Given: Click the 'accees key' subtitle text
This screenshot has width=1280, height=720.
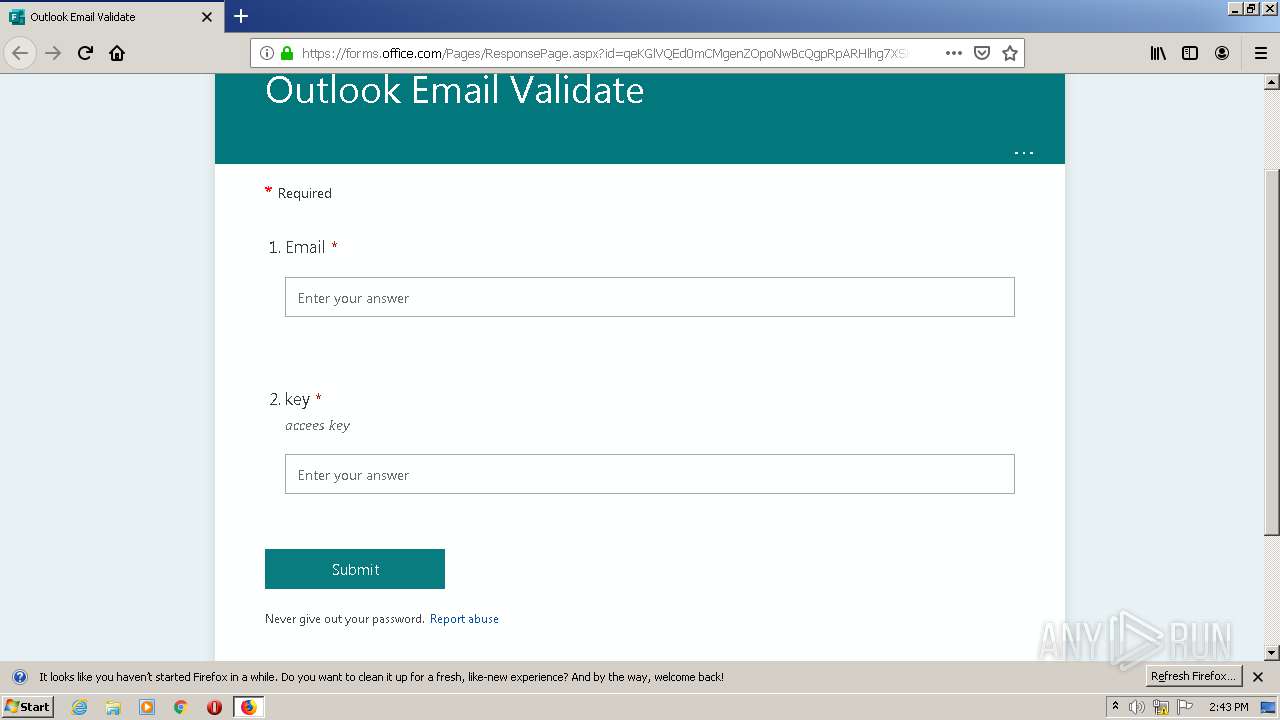Looking at the screenshot, I should (317, 425).
